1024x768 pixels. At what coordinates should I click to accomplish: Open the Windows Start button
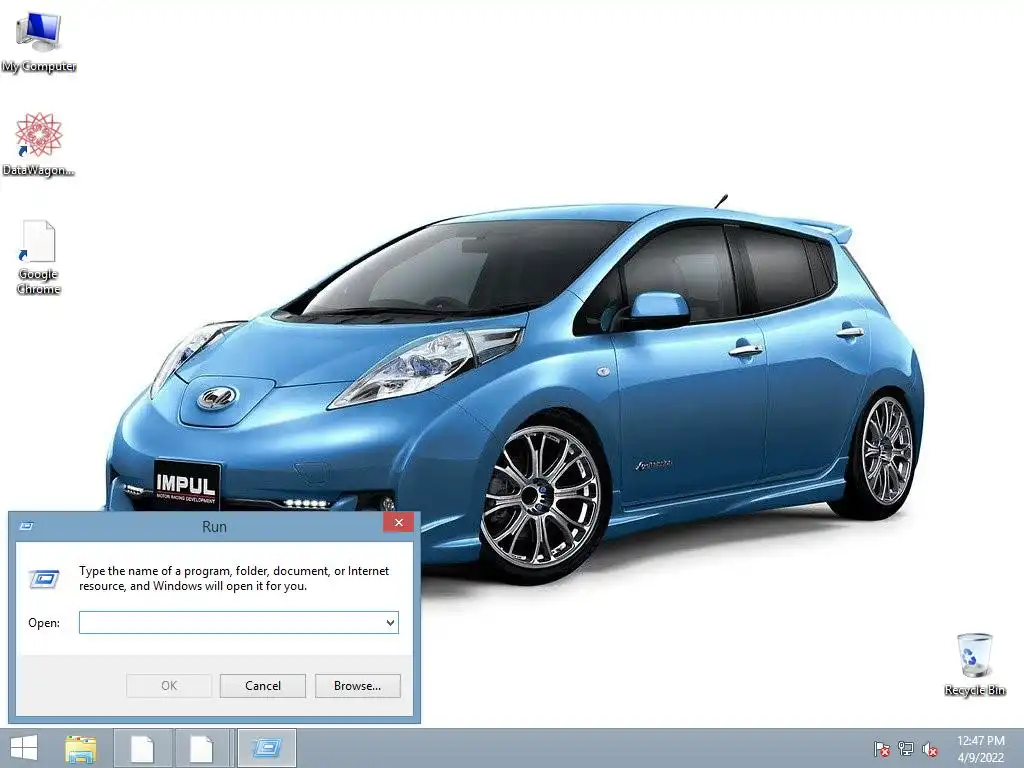coord(24,748)
